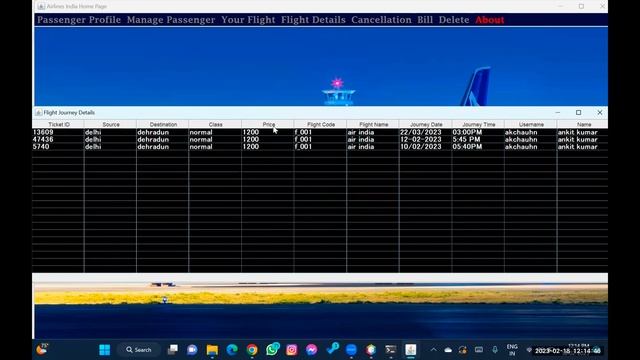The height and width of the screenshot is (360, 640).
Task: Click the Source column header
Action: click(x=111, y=124)
